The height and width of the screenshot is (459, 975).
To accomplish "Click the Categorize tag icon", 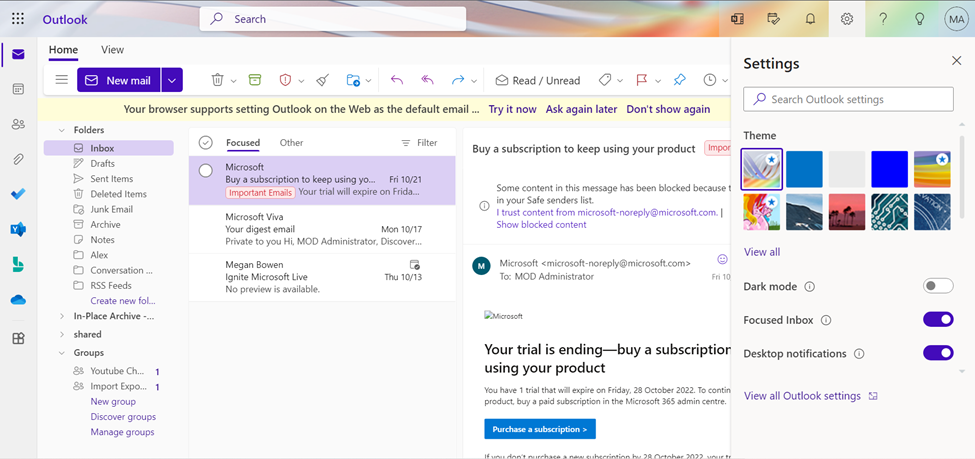I will (x=604, y=80).
